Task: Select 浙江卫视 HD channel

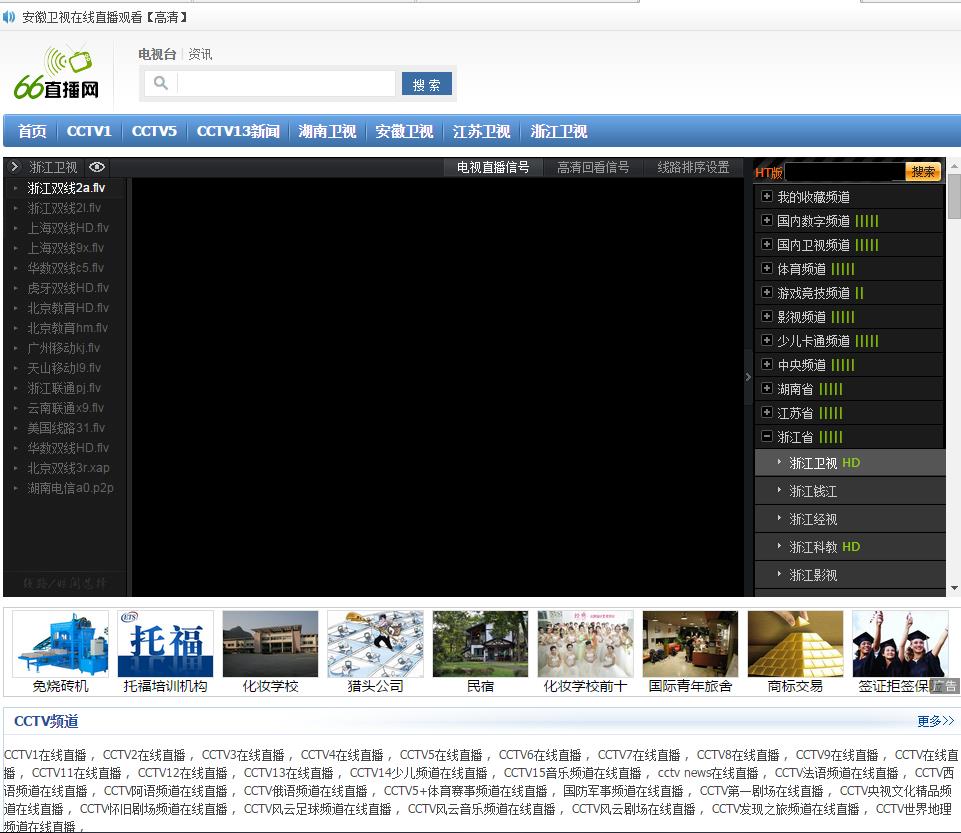Action: (x=849, y=463)
